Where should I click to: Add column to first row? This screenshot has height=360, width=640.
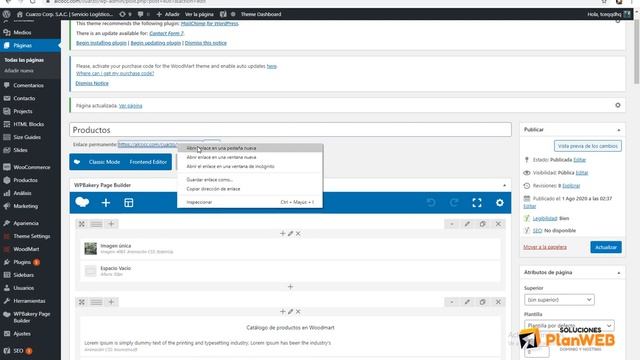111,224
